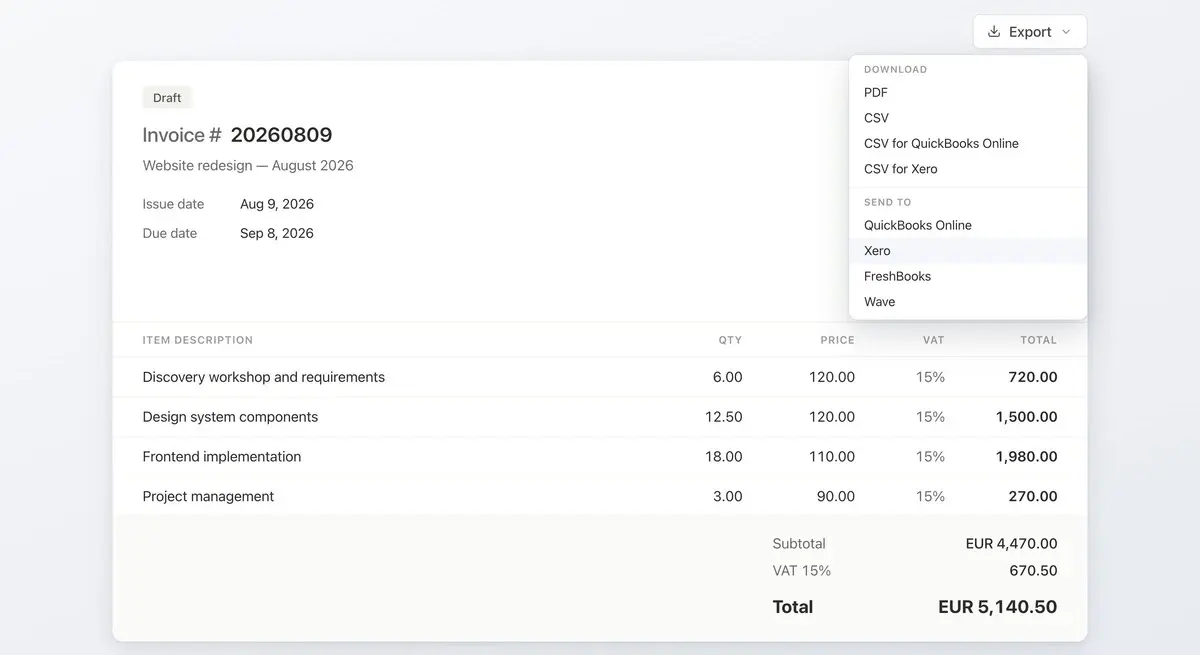Click line total 720.00

point(1033,377)
